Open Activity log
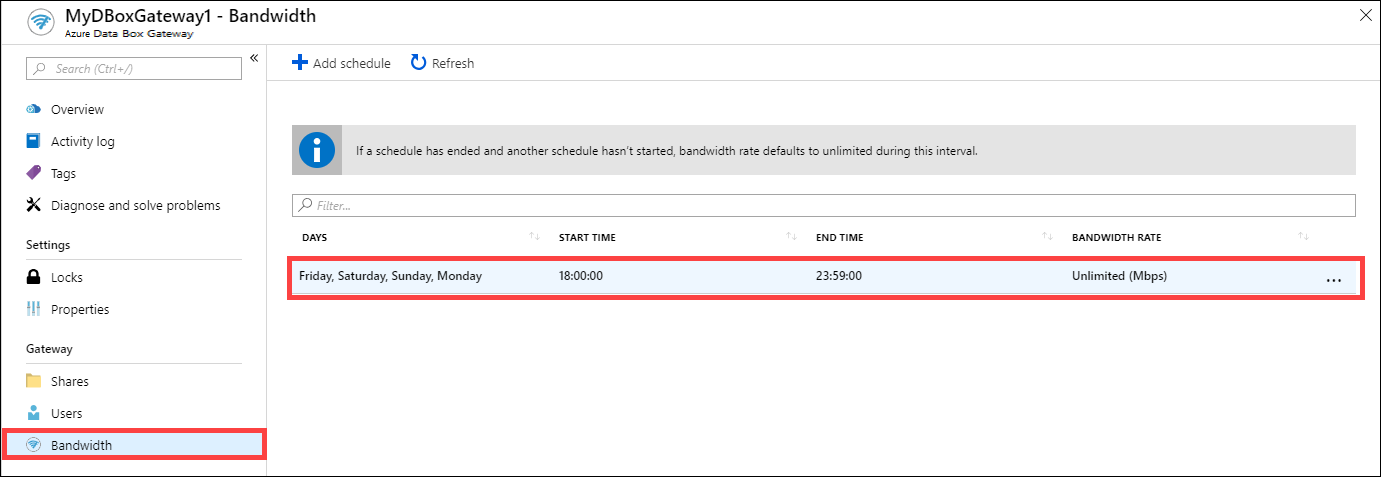This screenshot has height=477, width=1381. [x=83, y=141]
